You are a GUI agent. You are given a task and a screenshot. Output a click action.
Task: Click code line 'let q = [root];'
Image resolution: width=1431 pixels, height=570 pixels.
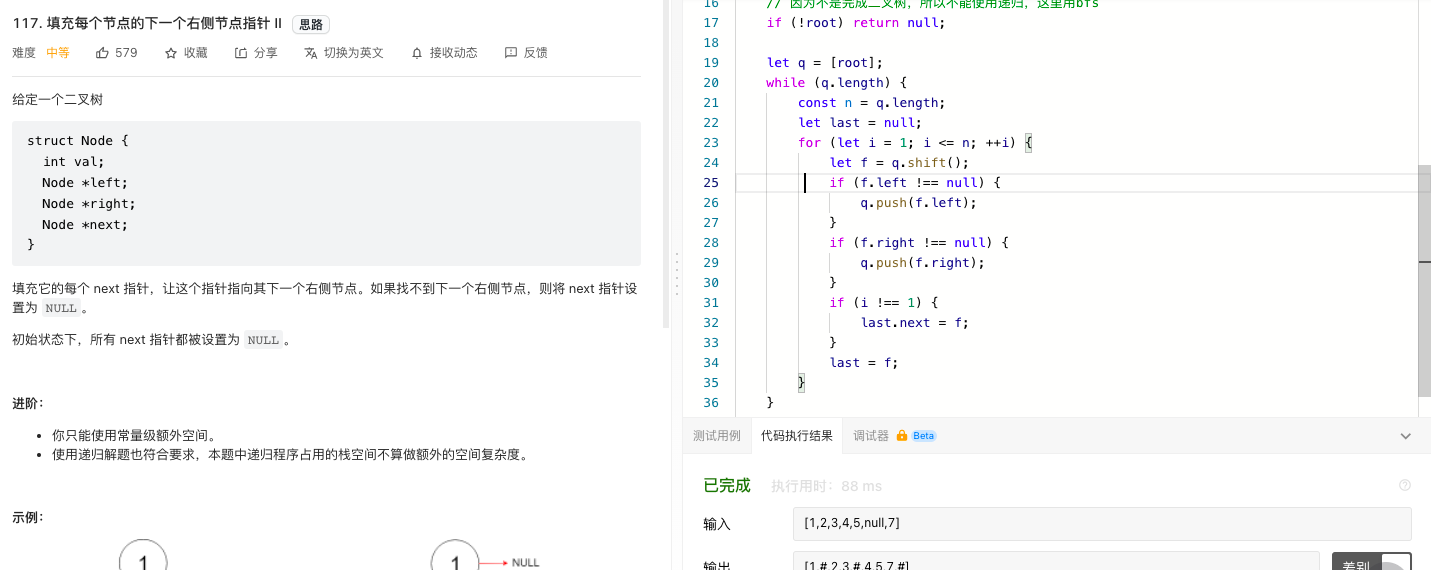click(x=824, y=63)
